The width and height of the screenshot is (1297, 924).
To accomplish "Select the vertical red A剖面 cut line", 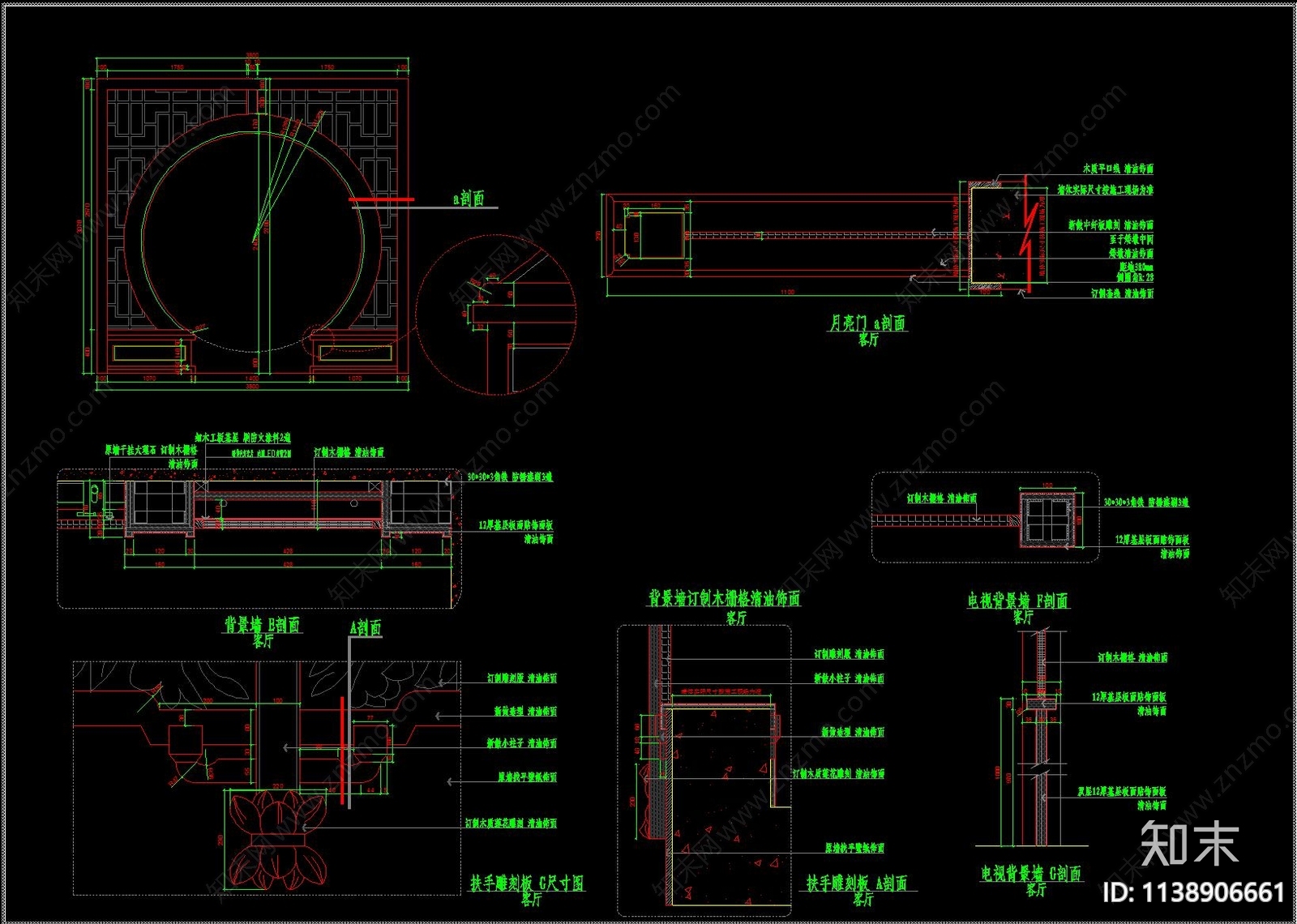I will pos(342,749).
